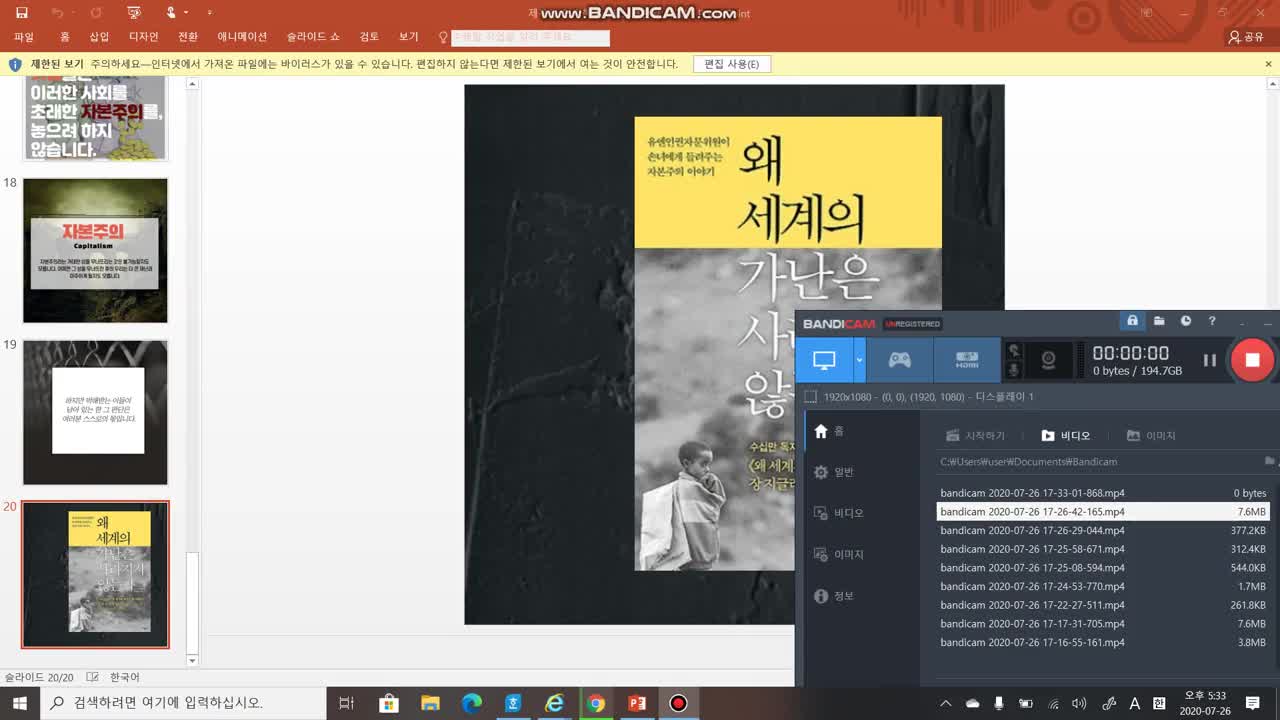This screenshot has width=1280, height=720.
Task: Click the recording area rectangle icon
Action: coord(811,397)
